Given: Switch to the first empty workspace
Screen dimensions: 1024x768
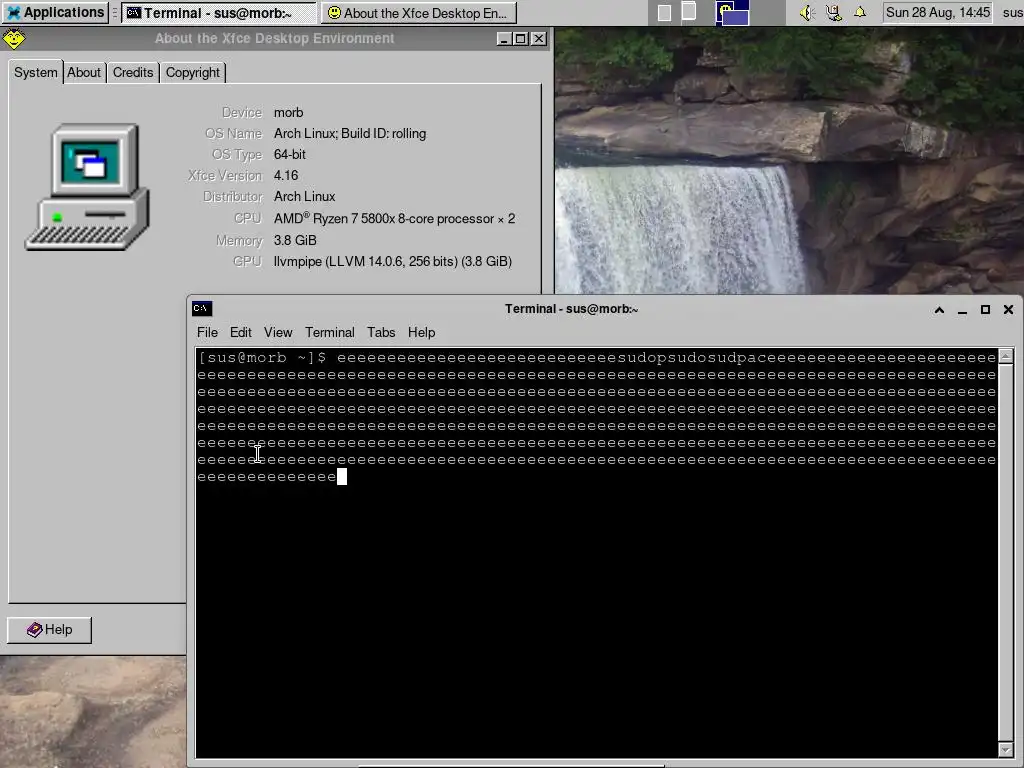Looking at the screenshot, I should [664, 13].
